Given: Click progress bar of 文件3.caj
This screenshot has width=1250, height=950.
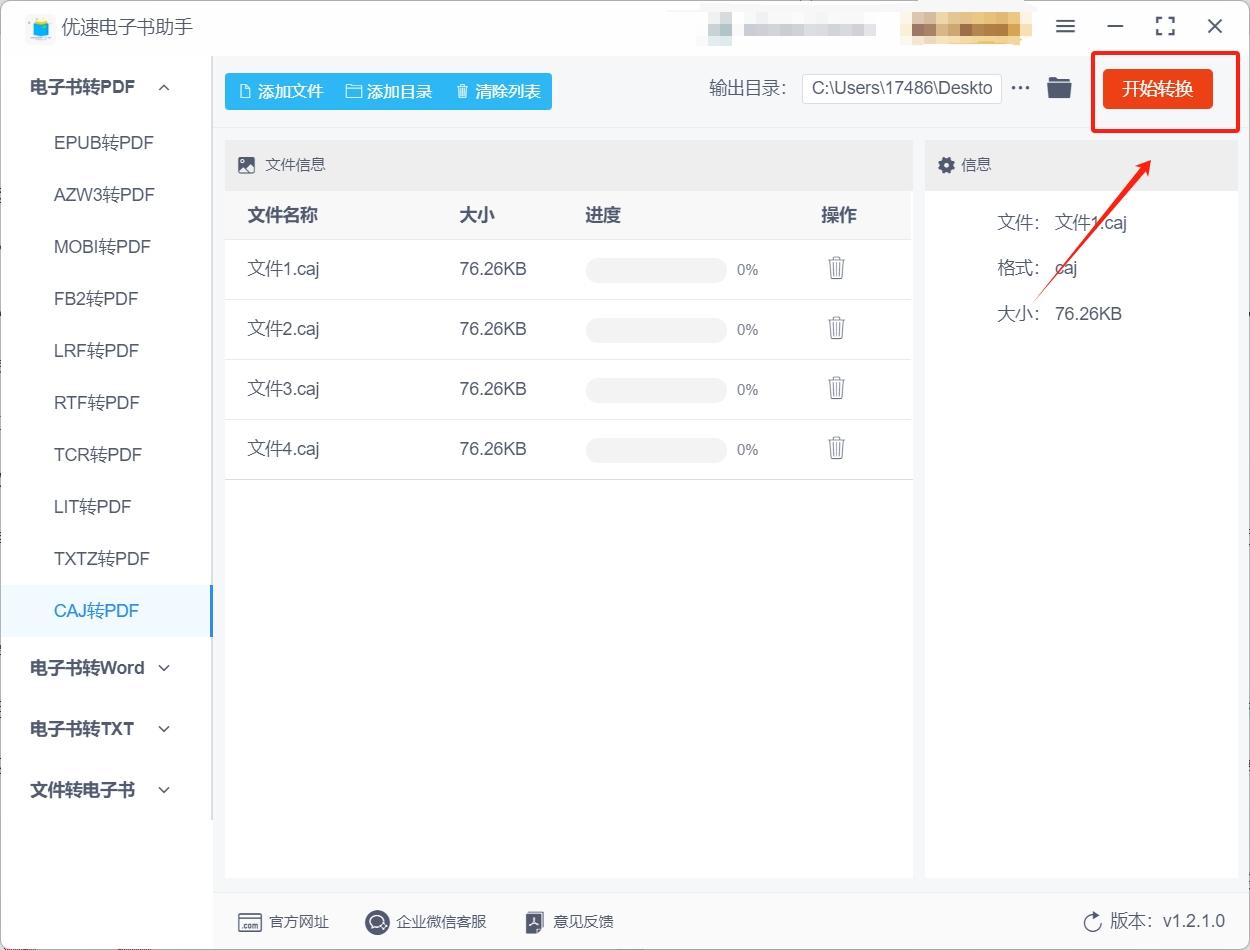Looking at the screenshot, I should click(656, 390).
